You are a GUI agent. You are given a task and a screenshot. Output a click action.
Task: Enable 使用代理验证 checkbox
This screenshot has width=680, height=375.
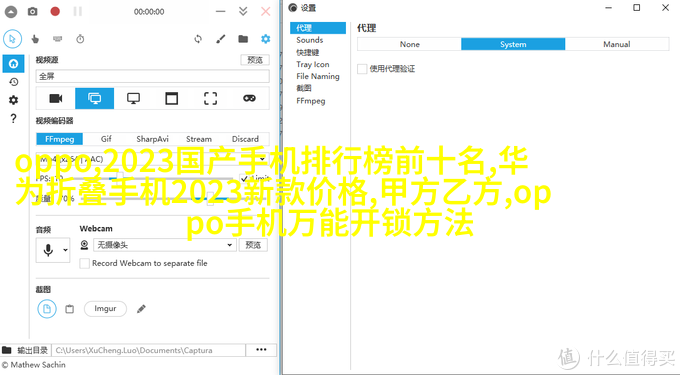(x=362, y=69)
